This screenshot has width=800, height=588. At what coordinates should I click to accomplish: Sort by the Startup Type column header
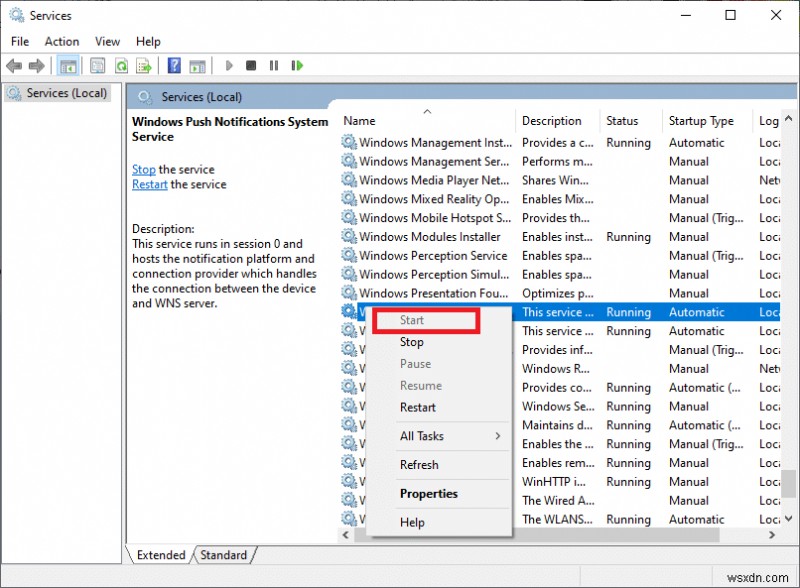701,121
